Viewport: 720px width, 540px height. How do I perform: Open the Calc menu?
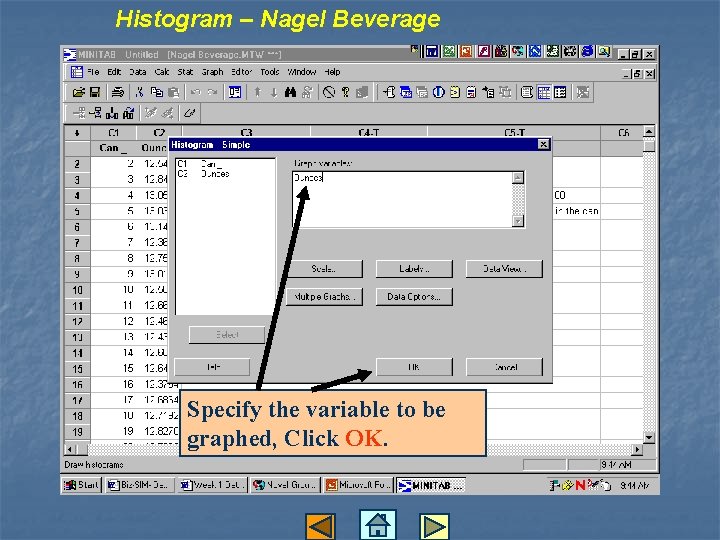tap(162, 72)
